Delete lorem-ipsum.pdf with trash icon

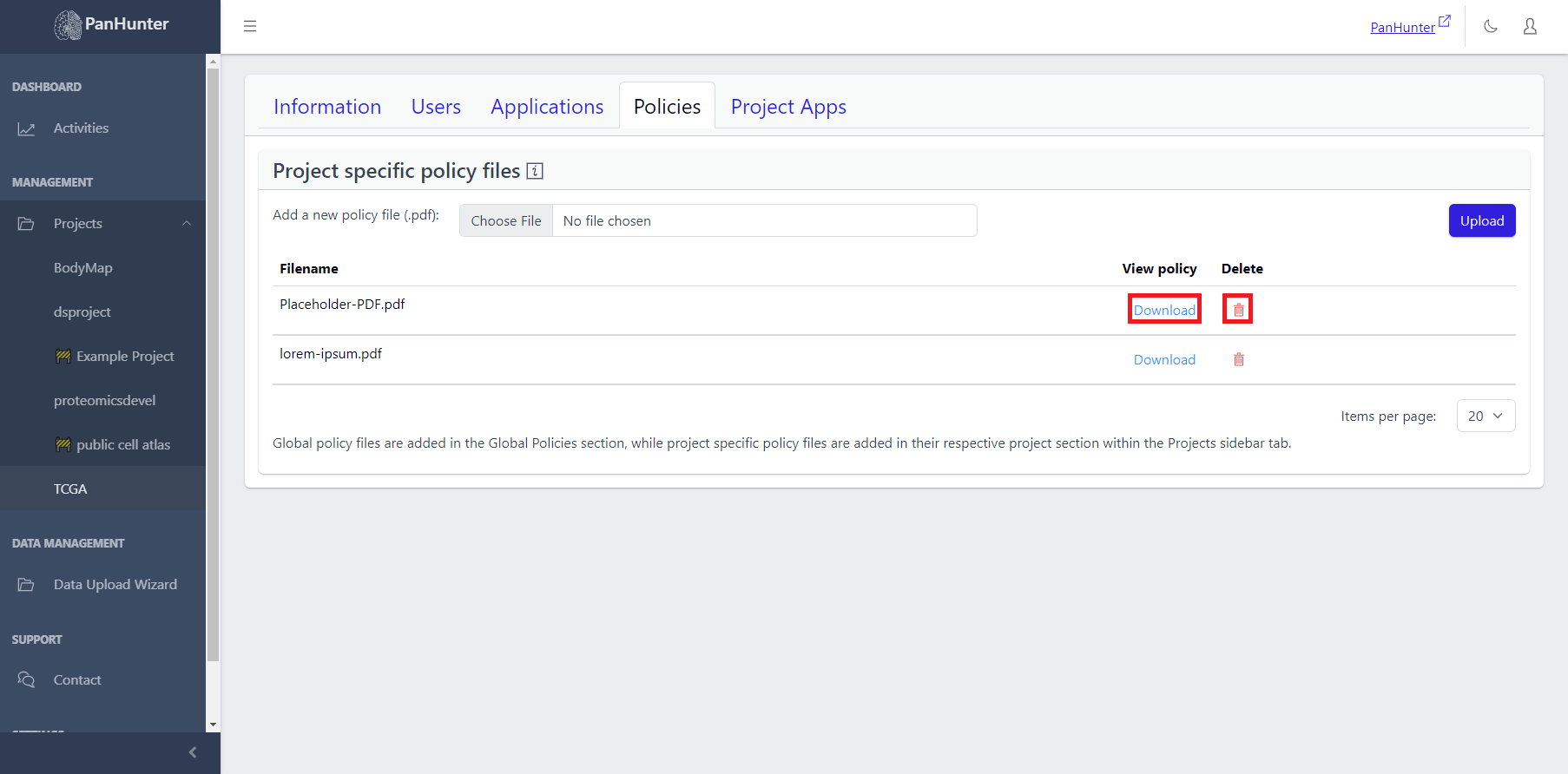[1238, 359]
